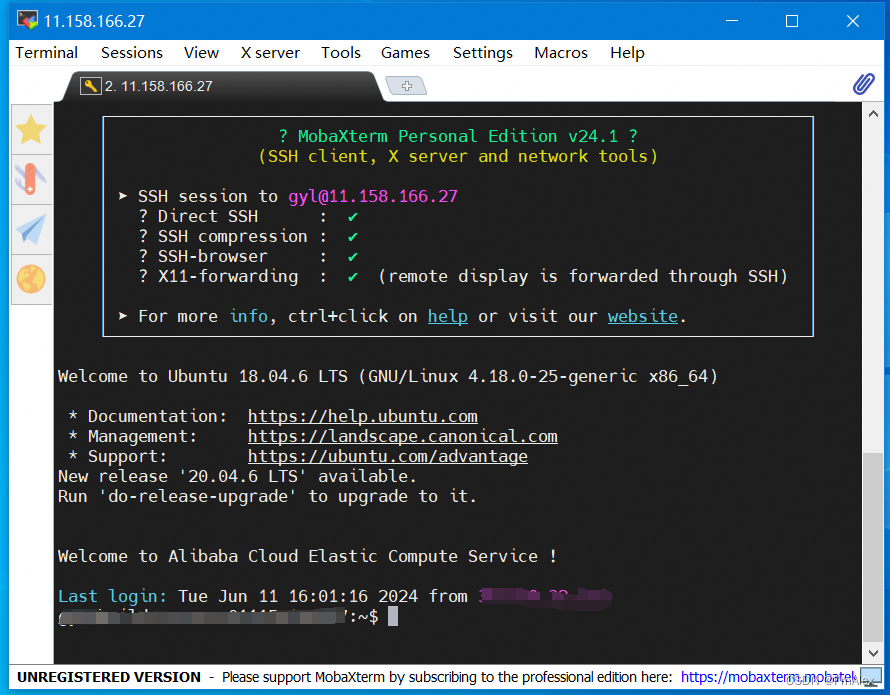Open the Macros menu
The height and width of the screenshot is (695, 890).
click(561, 53)
